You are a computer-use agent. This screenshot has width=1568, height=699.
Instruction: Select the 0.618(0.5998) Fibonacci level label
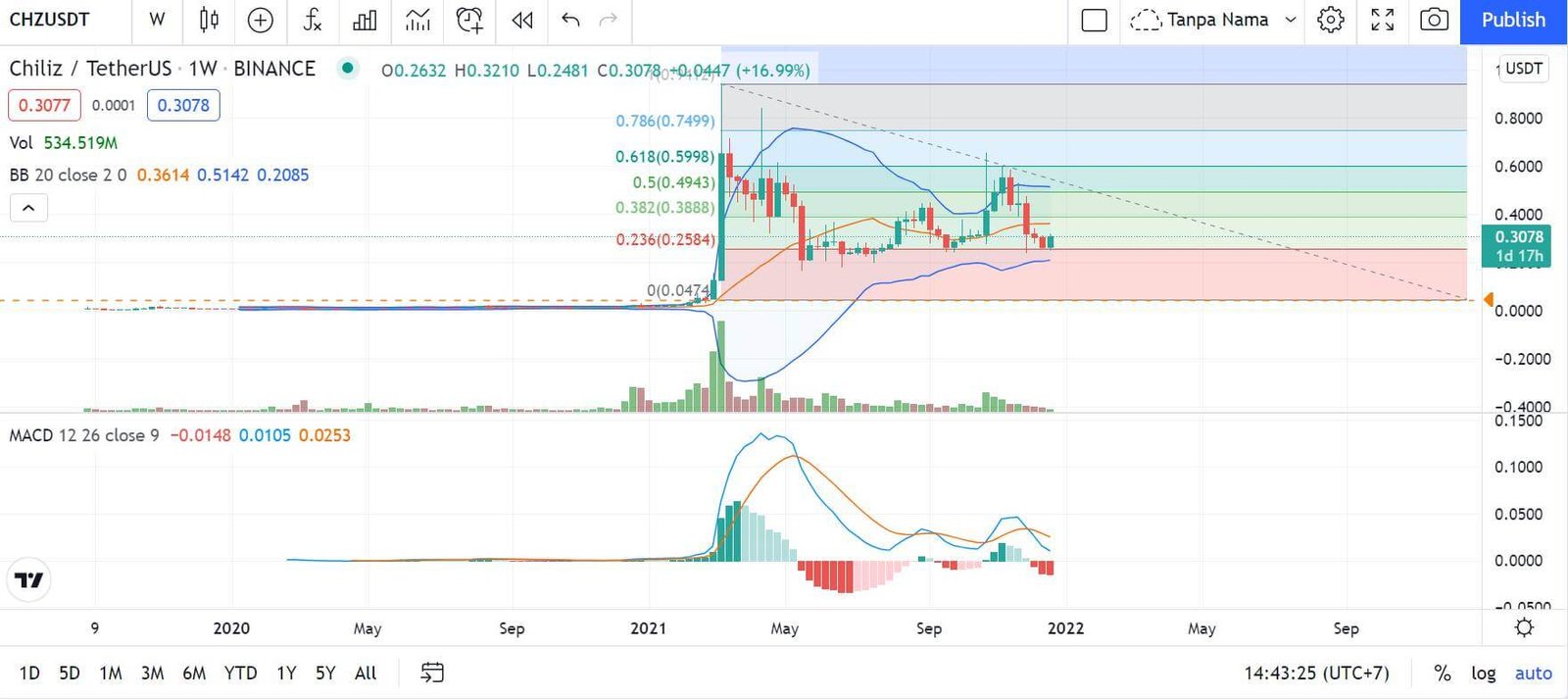pyautogui.click(x=664, y=157)
